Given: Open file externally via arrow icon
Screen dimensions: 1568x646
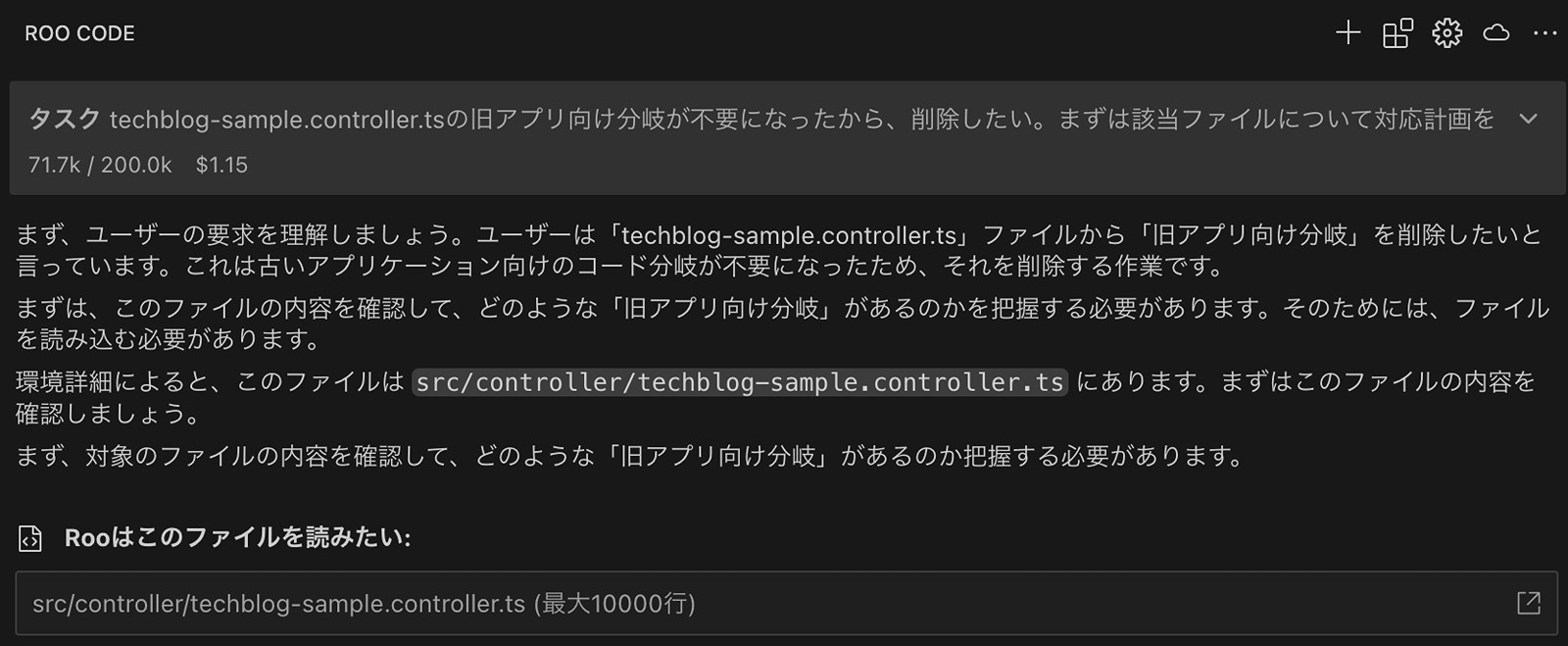Looking at the screenshot, I should [x=1528, y=603].
